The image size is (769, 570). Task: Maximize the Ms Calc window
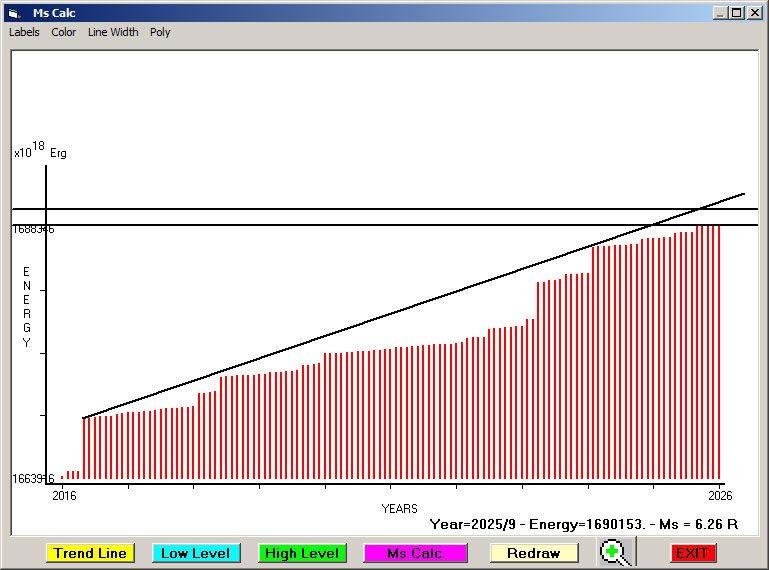pyautogui.click(x=737, y=13)
